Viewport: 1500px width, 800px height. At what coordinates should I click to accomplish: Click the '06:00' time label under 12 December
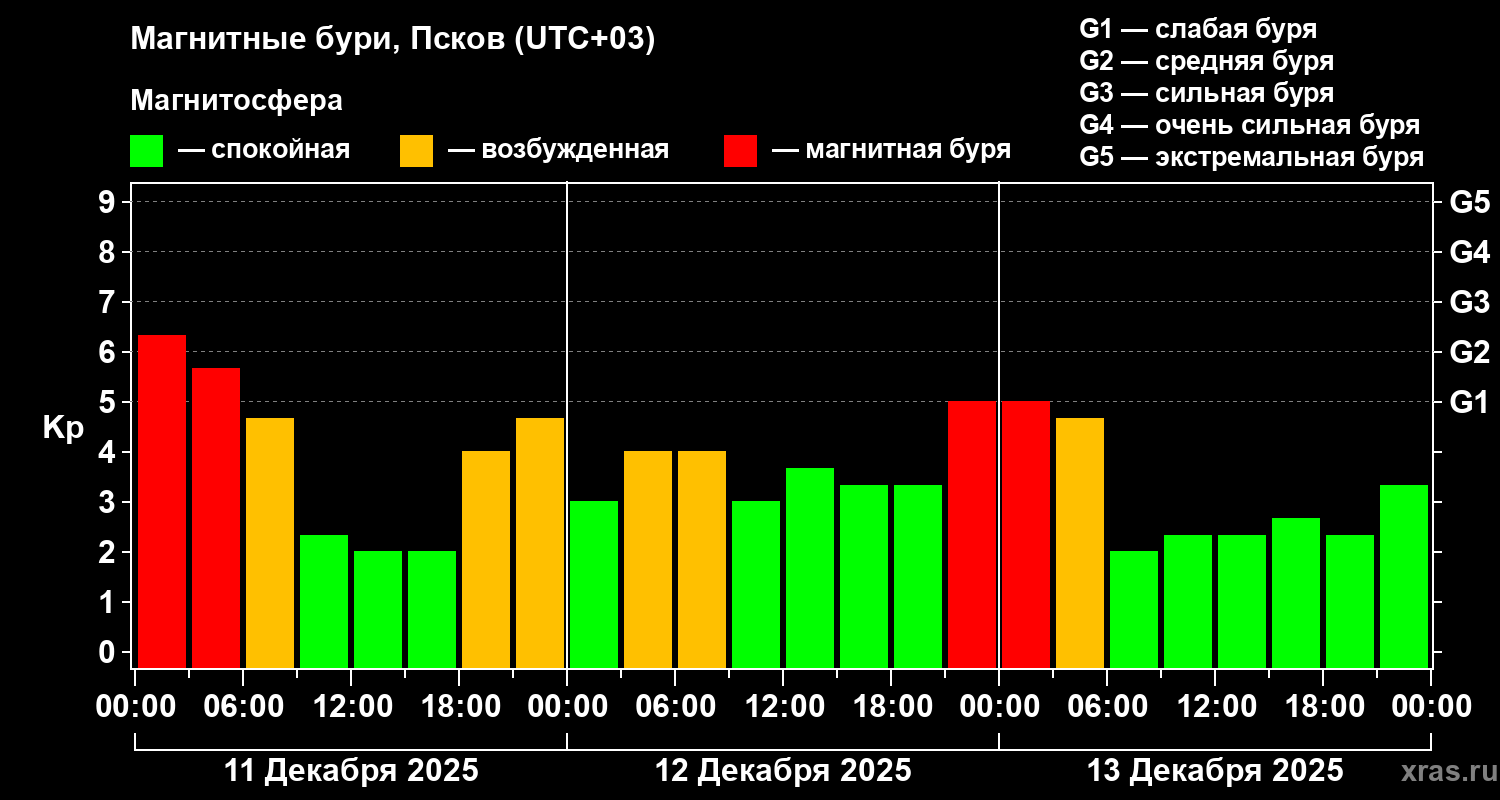pos(675,706)
